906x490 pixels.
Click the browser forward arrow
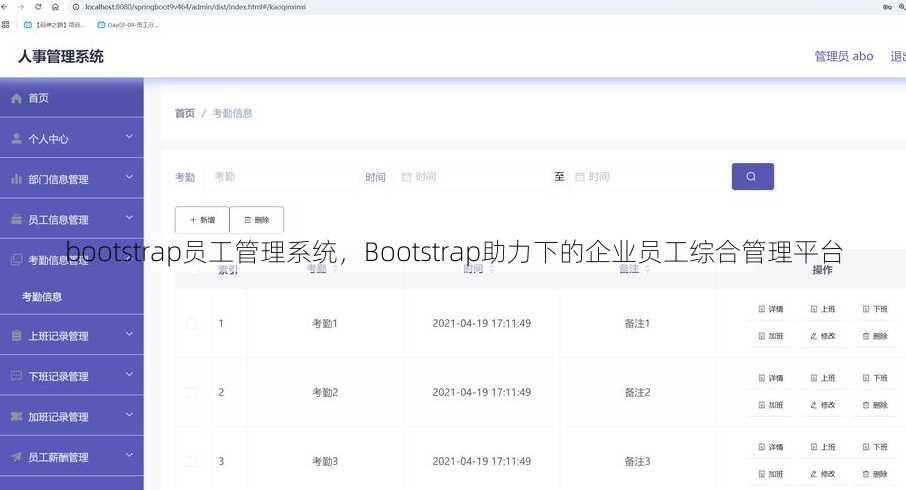click(x=21, y=7)
